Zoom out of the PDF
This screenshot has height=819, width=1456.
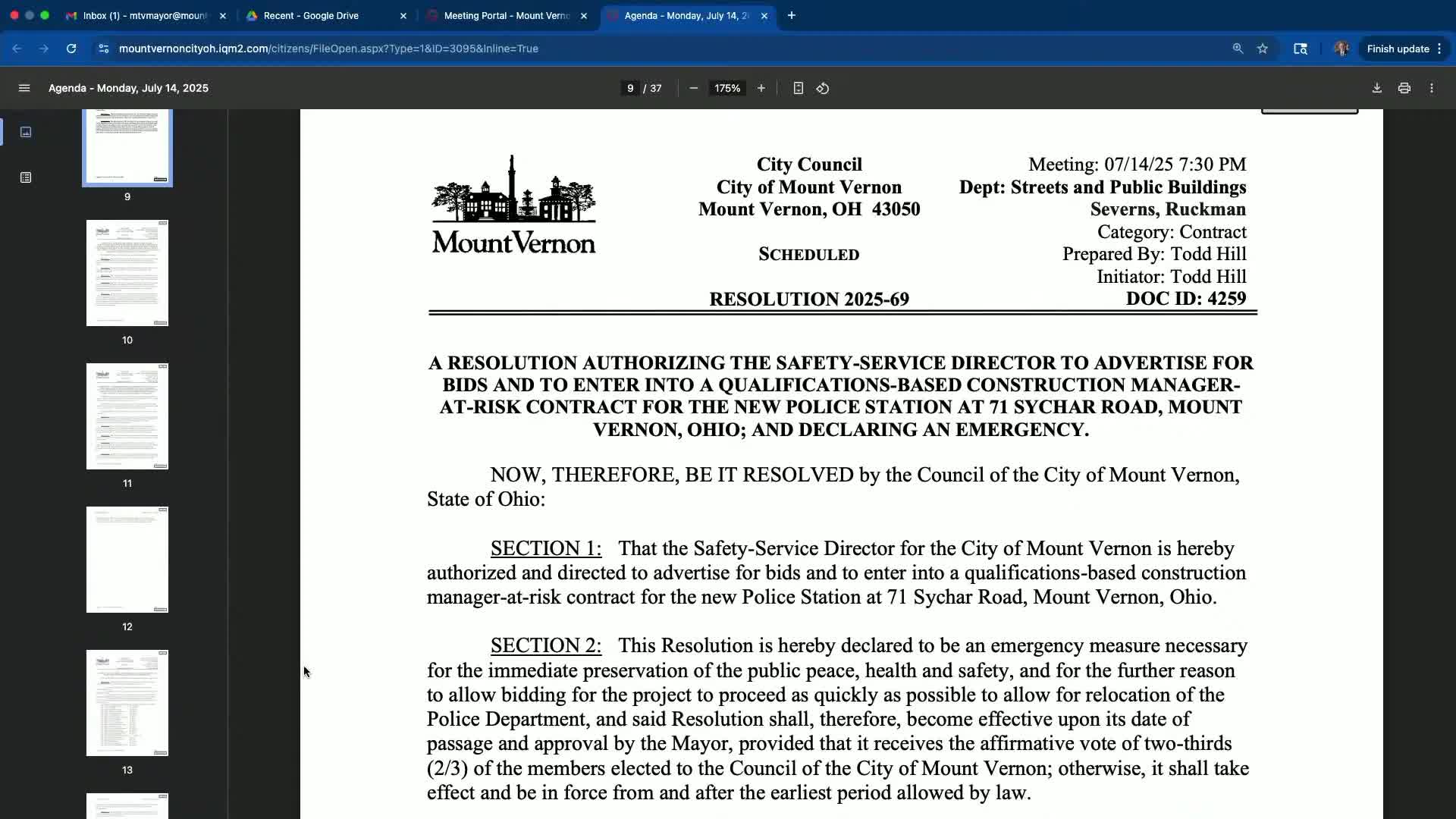(693, 88)
